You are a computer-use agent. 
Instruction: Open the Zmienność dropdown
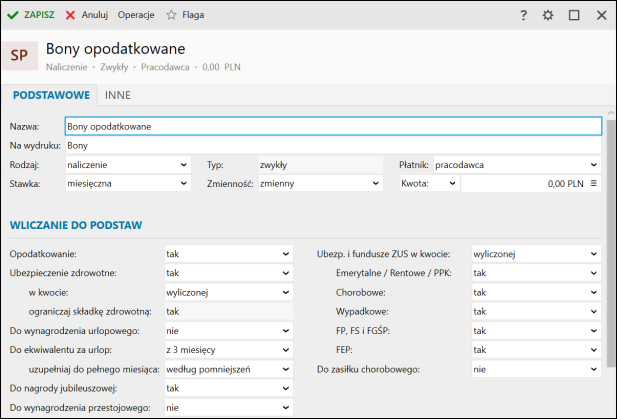pos(319,184)
